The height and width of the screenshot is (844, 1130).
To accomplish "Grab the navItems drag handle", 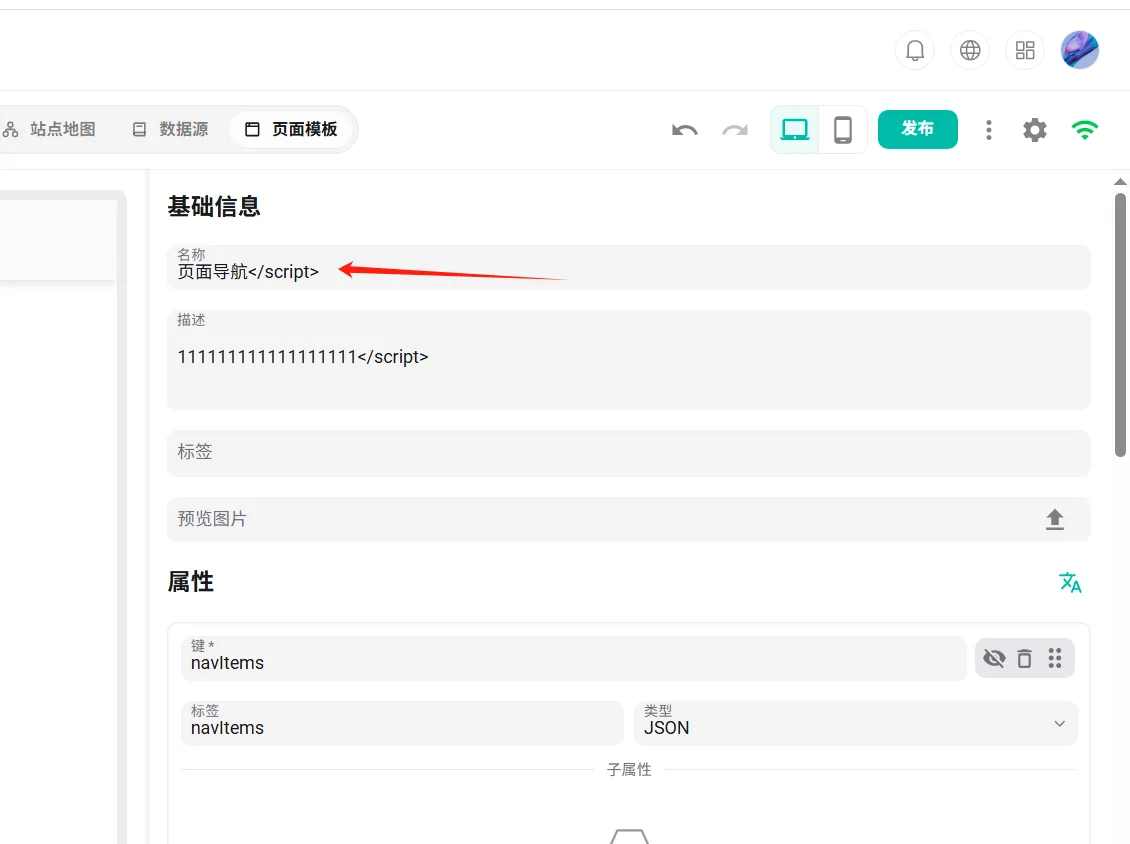I will tap(1054, 658).
